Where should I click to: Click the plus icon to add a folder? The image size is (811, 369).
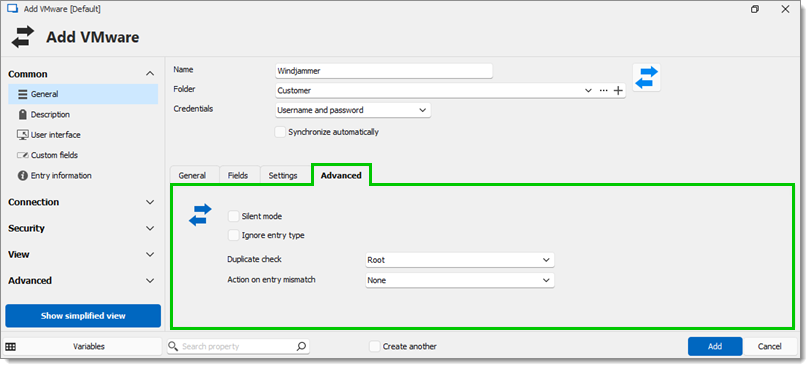point(618,91)
